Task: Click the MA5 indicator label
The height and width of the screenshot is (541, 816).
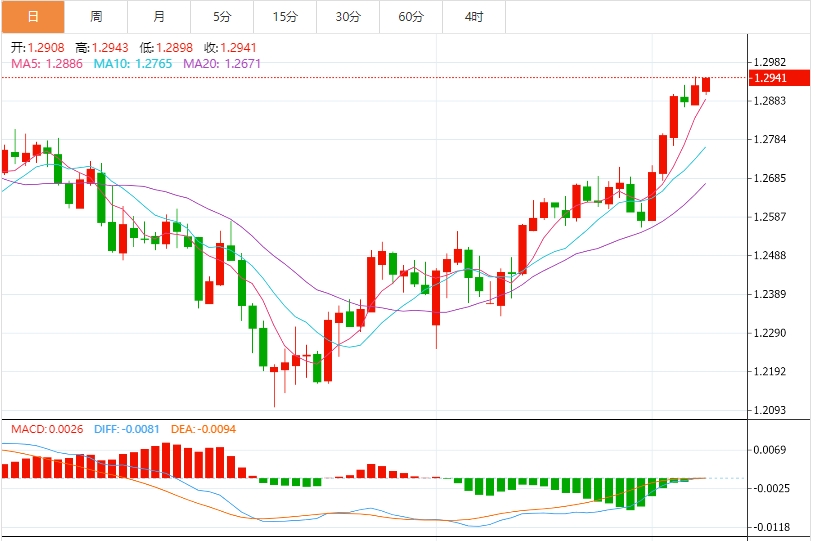Action: pyautogui.click(x=47, y=64)
